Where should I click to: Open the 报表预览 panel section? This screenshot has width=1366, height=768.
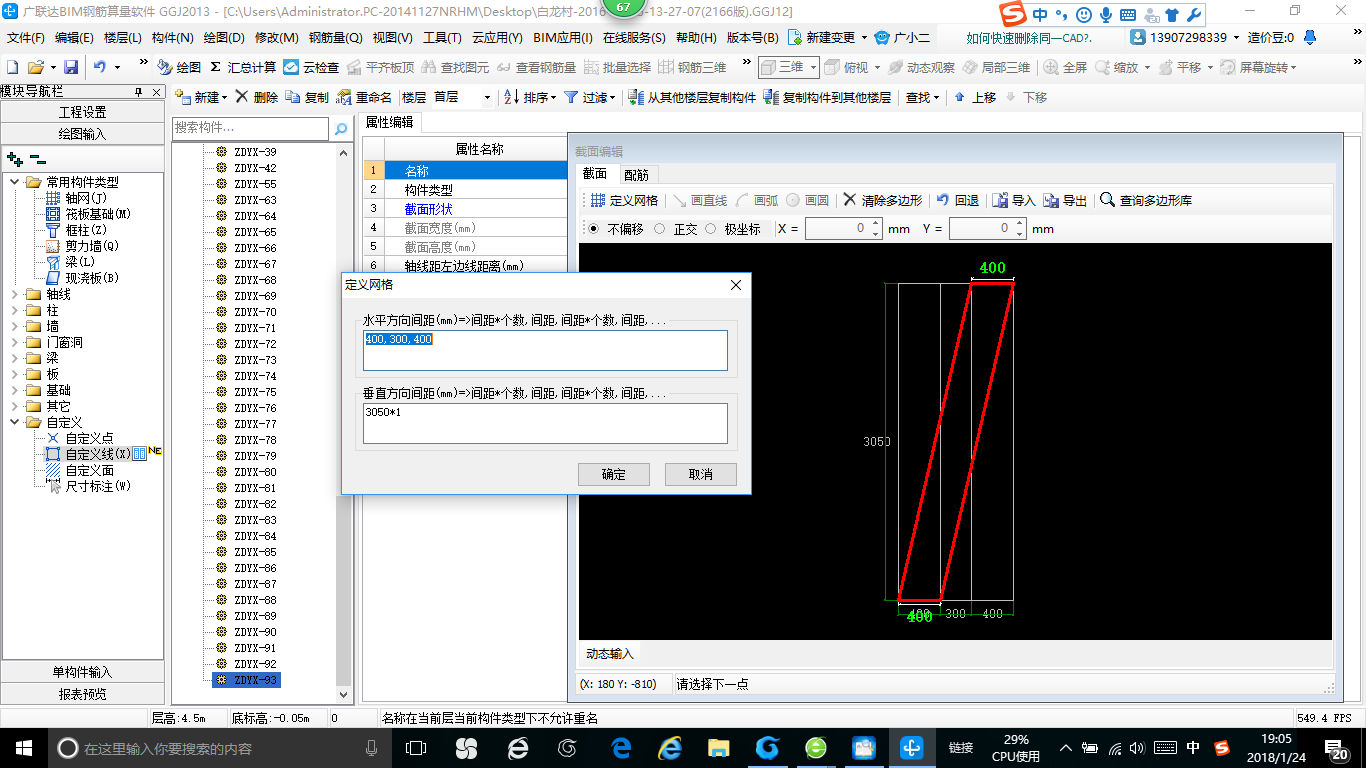(x=82, y=694)
